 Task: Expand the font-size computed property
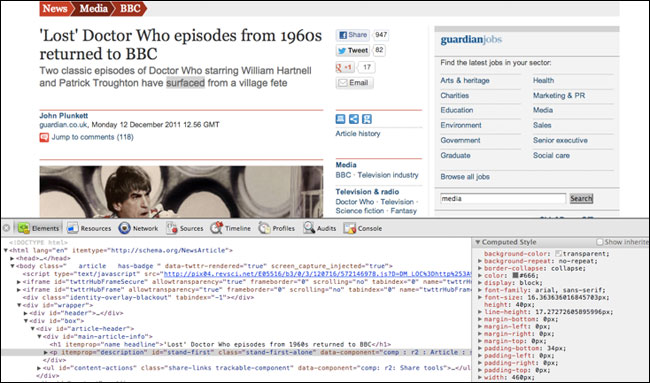click(x=480, y=298)
